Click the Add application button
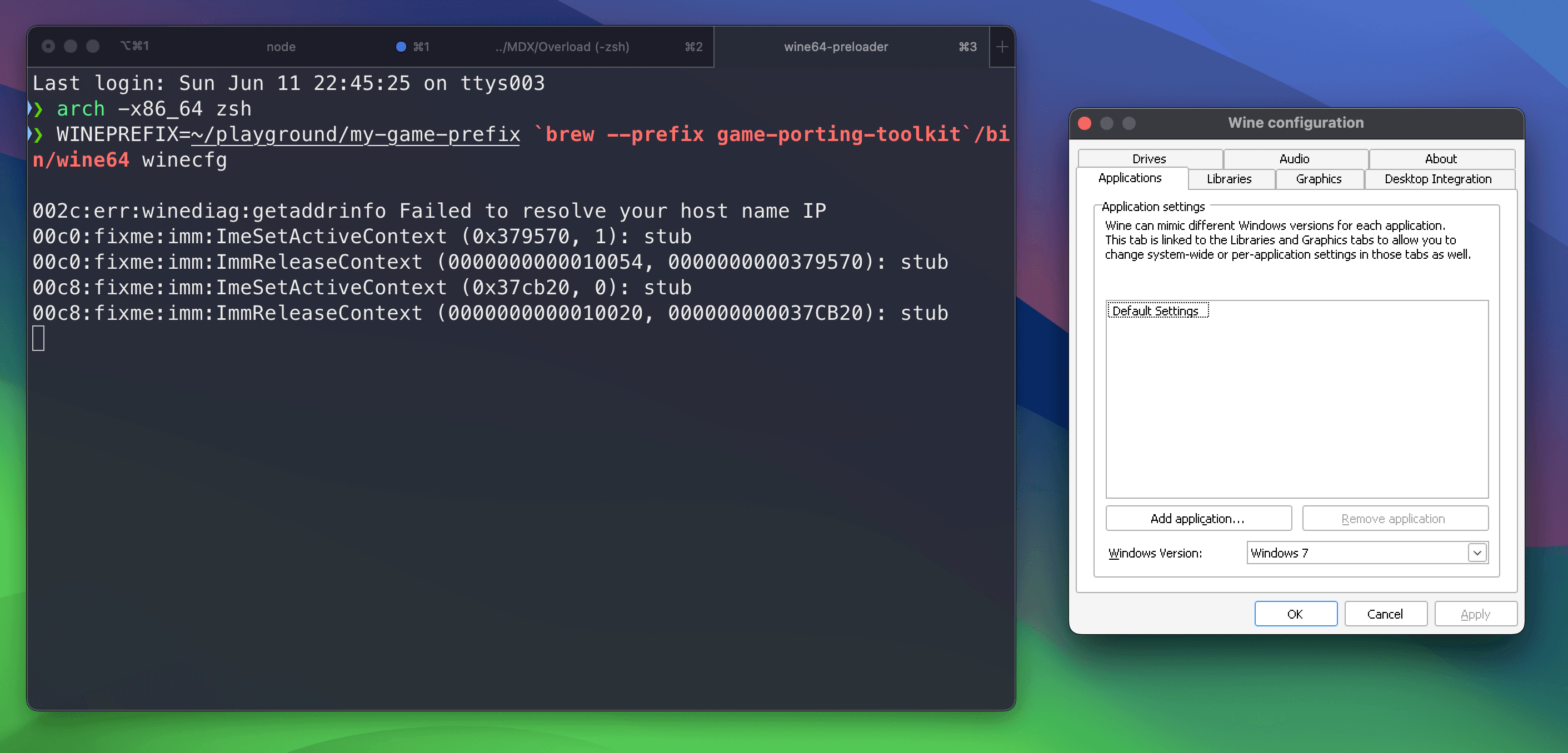 coord(1197,518)
